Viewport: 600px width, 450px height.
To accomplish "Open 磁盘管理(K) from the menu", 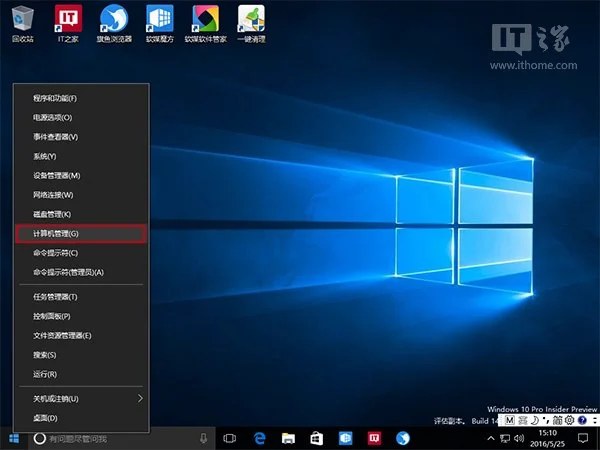I will 81,214.
